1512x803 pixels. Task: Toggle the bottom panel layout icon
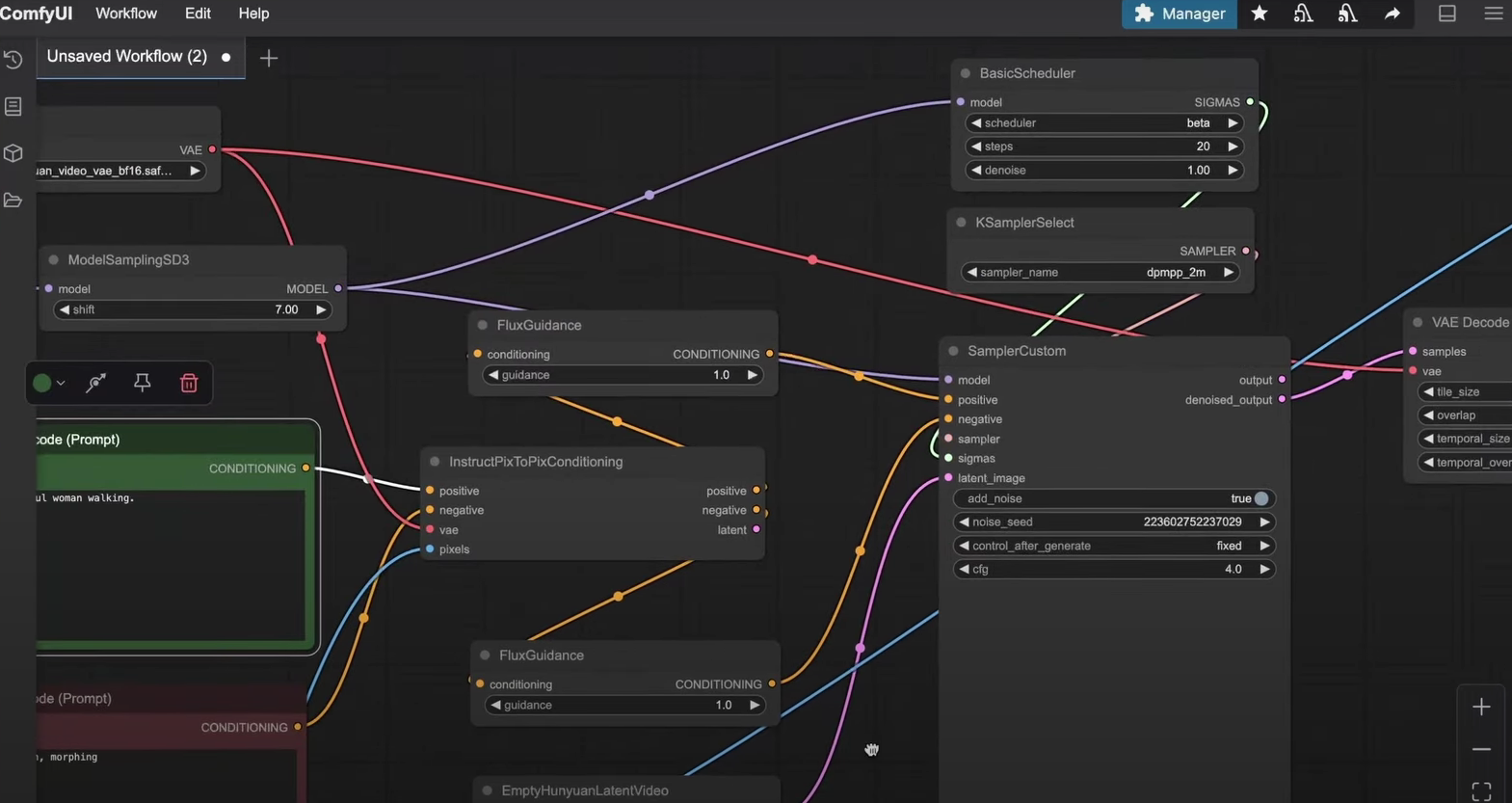[x=1447, y=13]
